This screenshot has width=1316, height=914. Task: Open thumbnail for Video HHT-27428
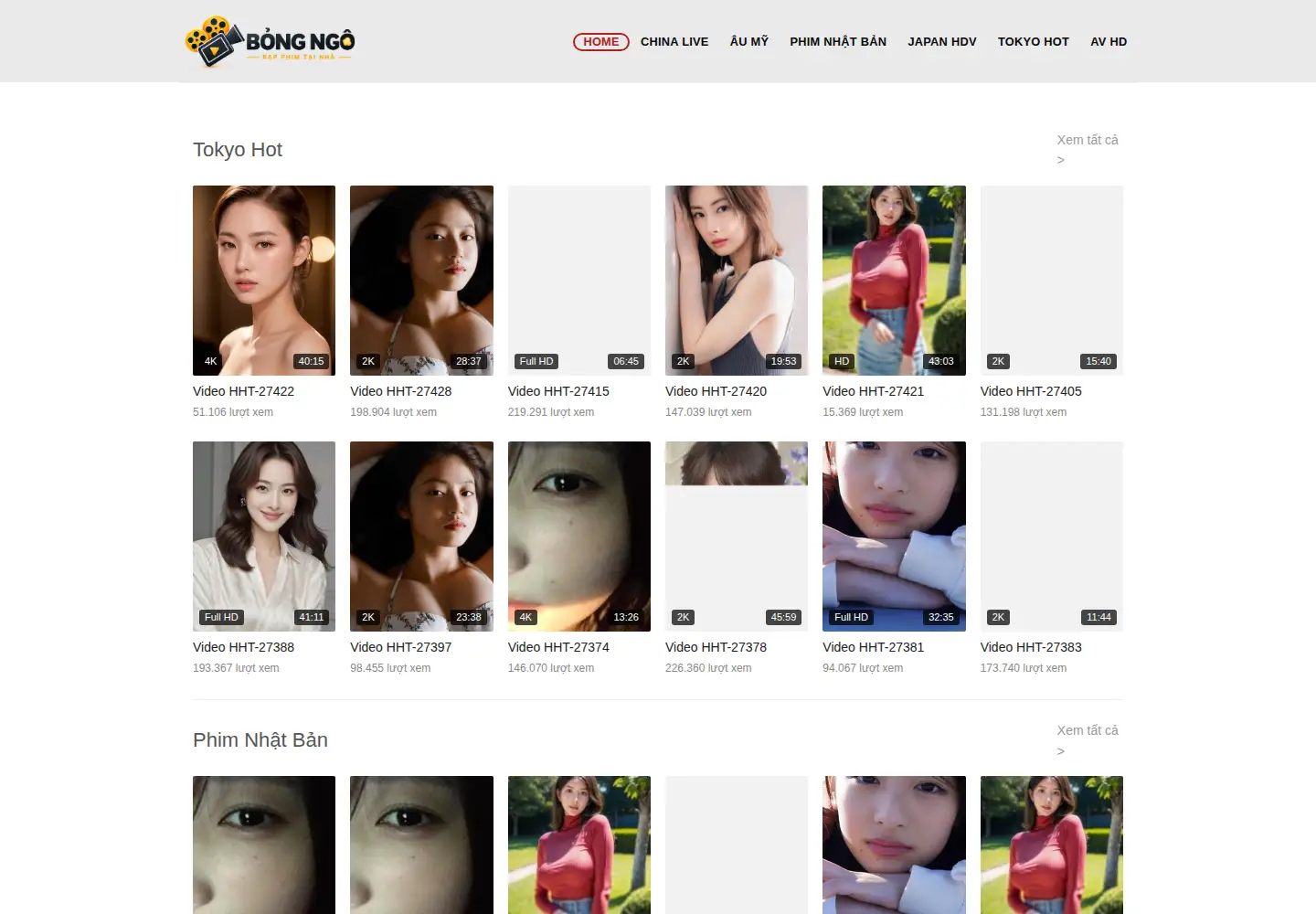pyautogui.click(x=421, y=281)
